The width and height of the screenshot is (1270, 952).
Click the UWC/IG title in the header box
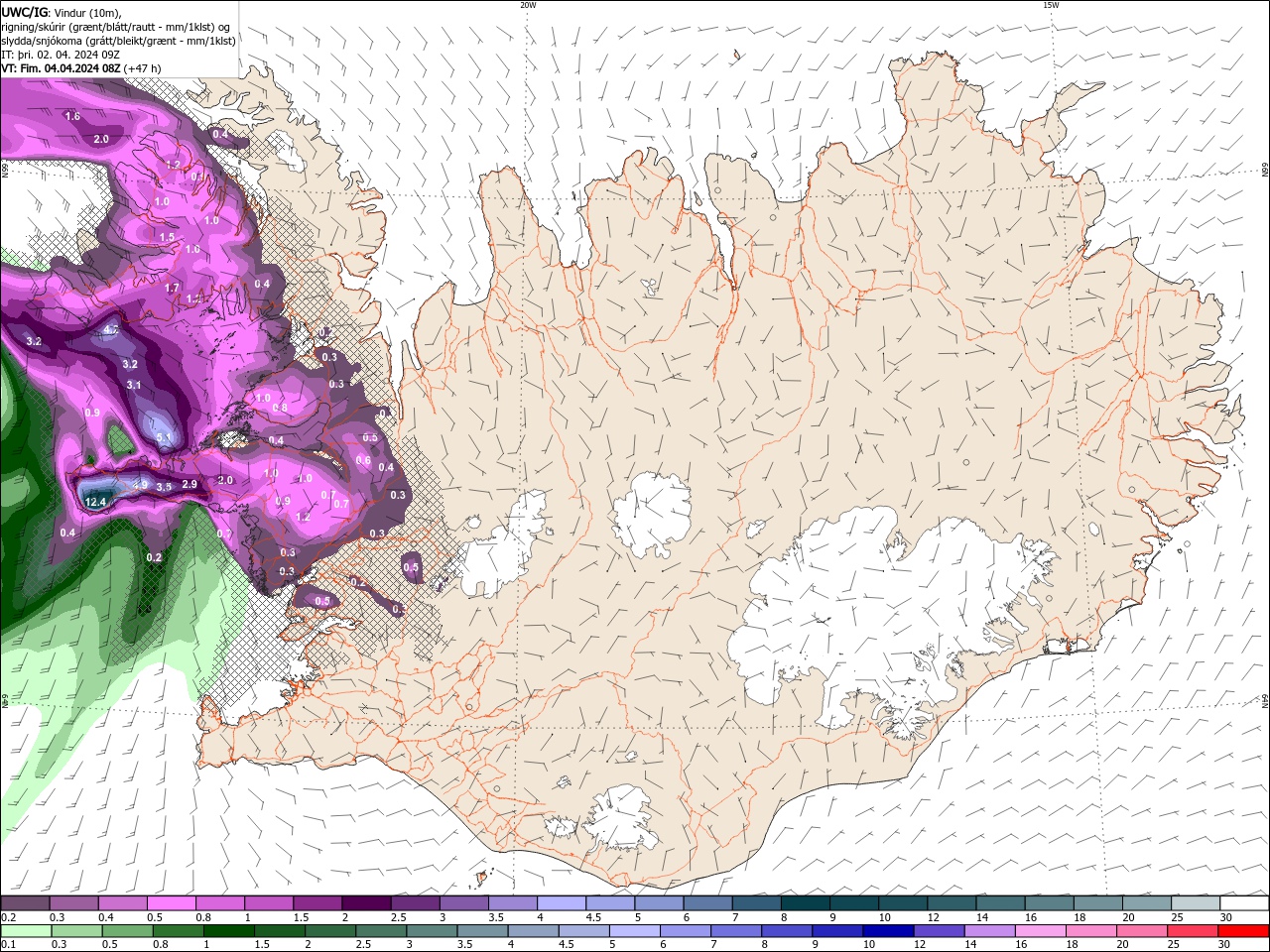23,12
